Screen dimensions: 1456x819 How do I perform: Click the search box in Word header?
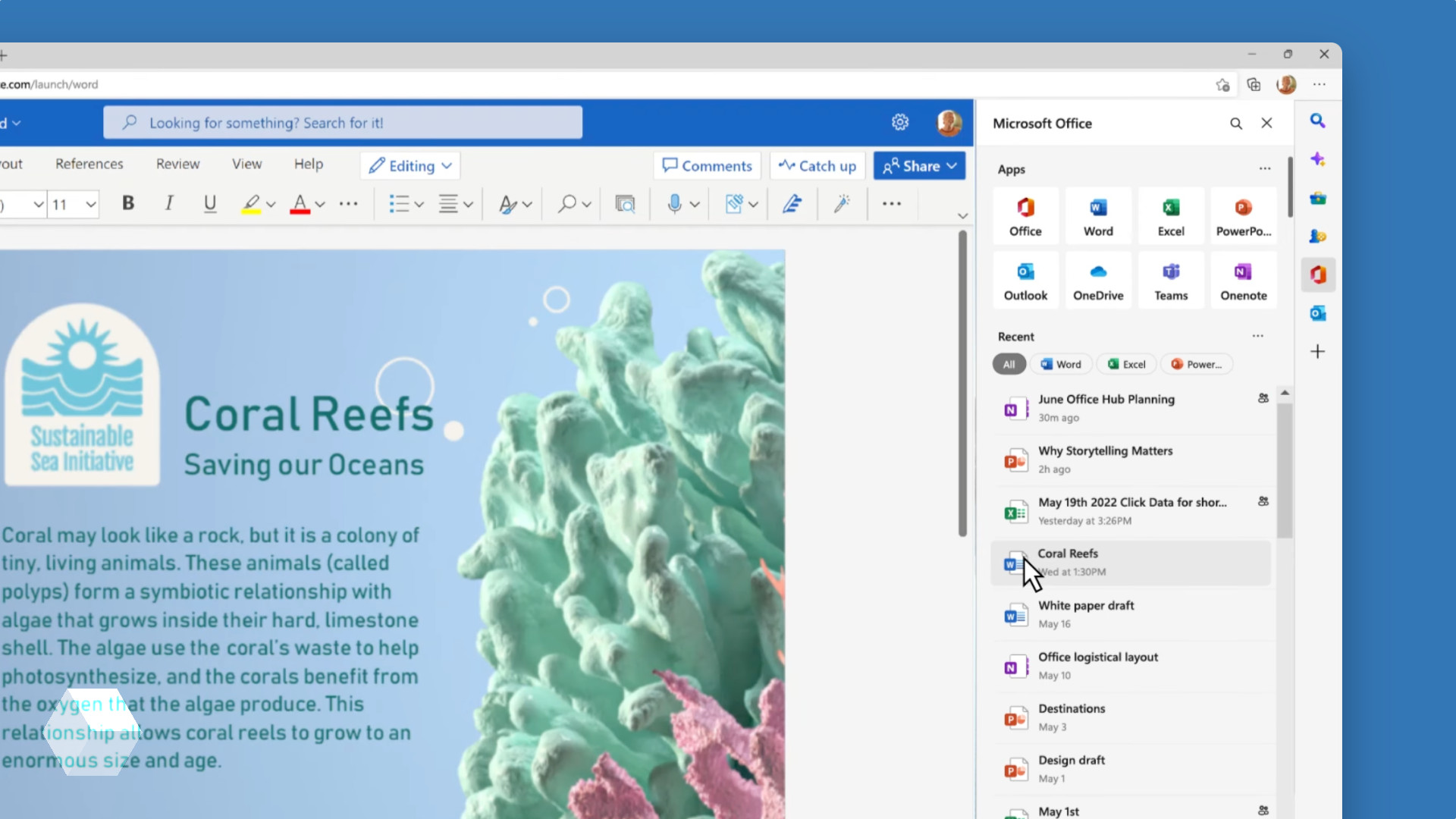point(343,123)
